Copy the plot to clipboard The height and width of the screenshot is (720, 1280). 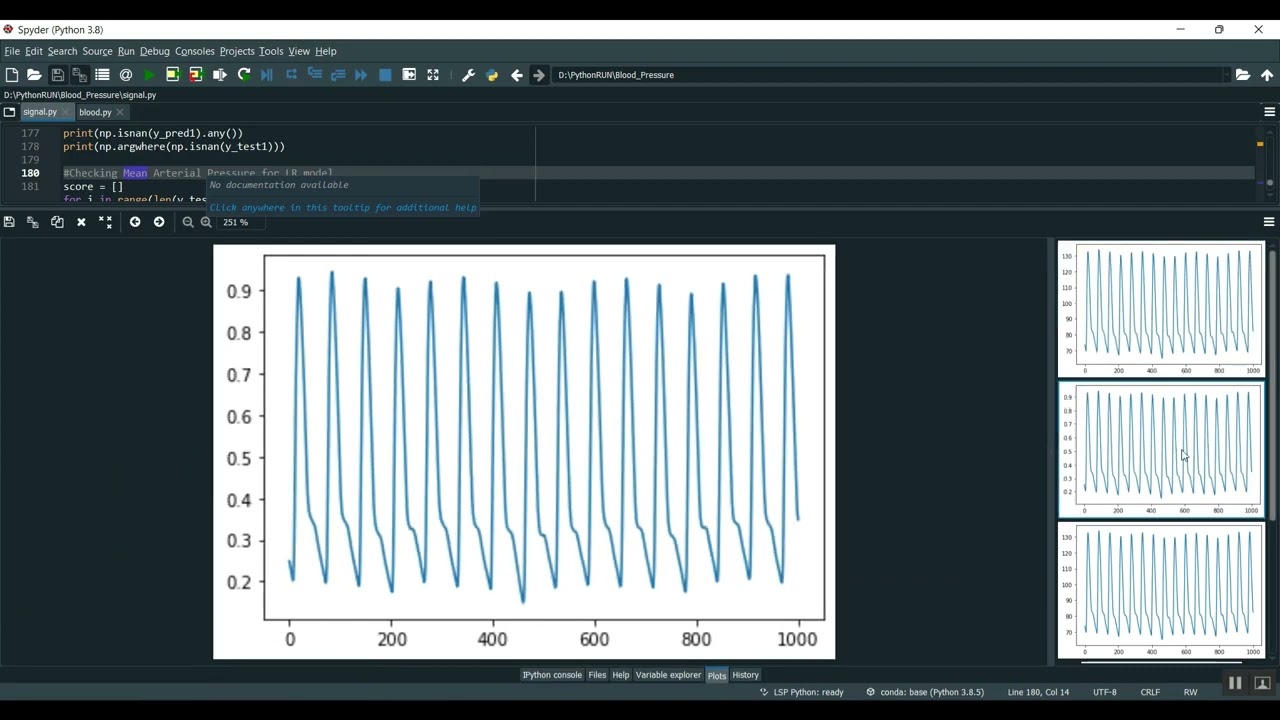point(57,222)
